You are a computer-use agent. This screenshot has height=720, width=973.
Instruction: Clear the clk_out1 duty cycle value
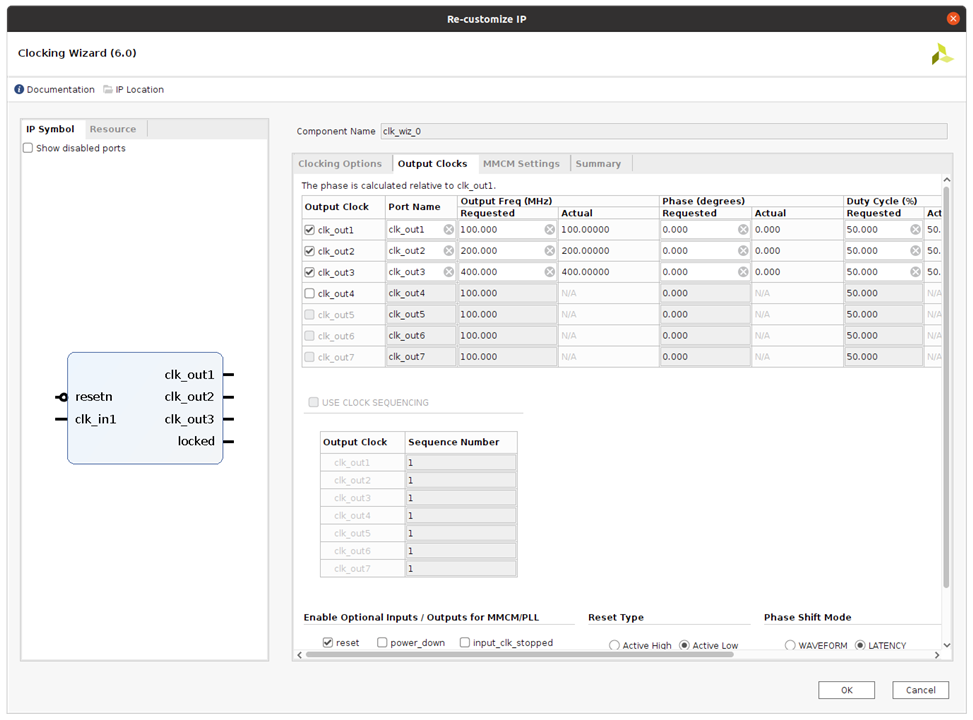[915, 230]
